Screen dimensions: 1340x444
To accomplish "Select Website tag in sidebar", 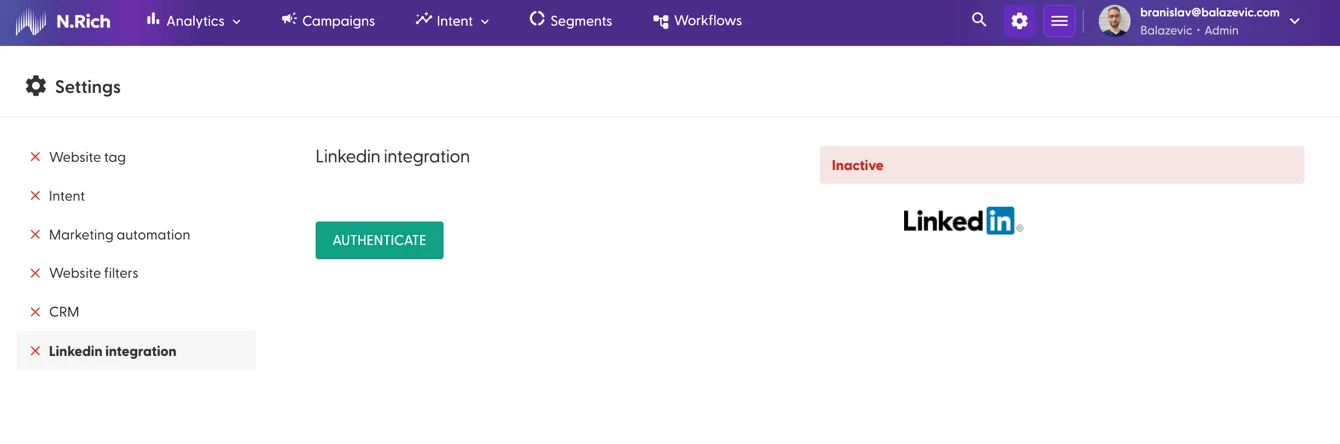I will pos(87,157).
